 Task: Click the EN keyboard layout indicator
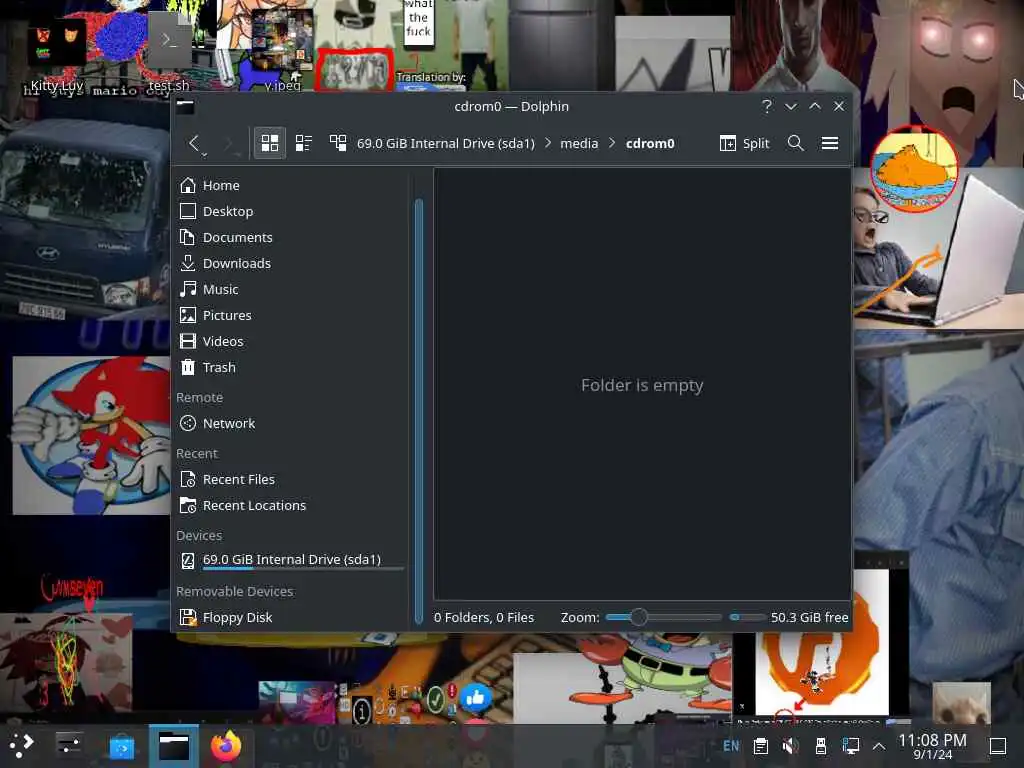tap(731, 746)
